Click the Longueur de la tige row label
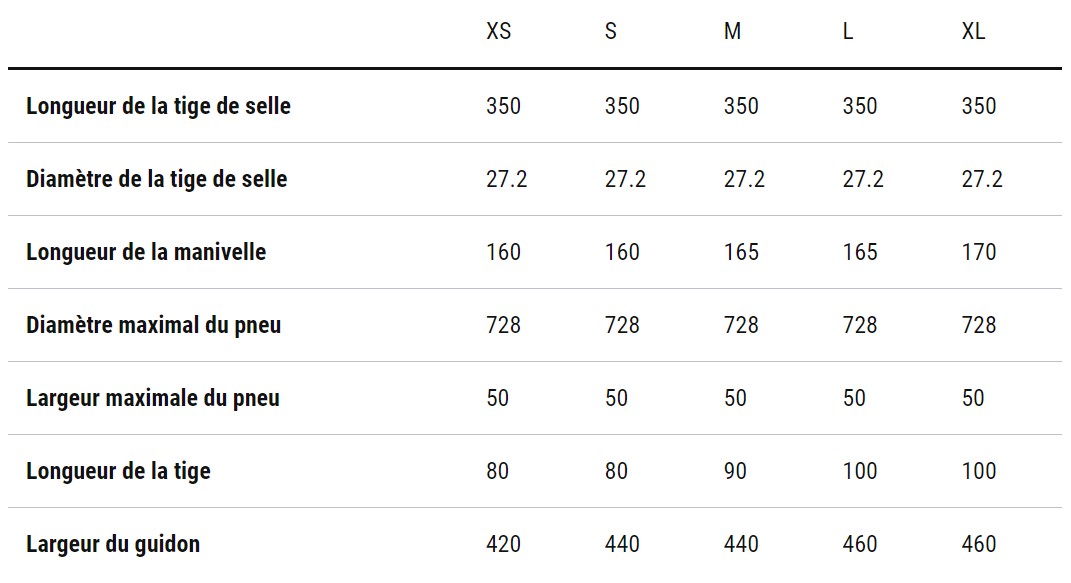Image resolution: width=1071 pixels, height=583 pixels. coord(118,472)
